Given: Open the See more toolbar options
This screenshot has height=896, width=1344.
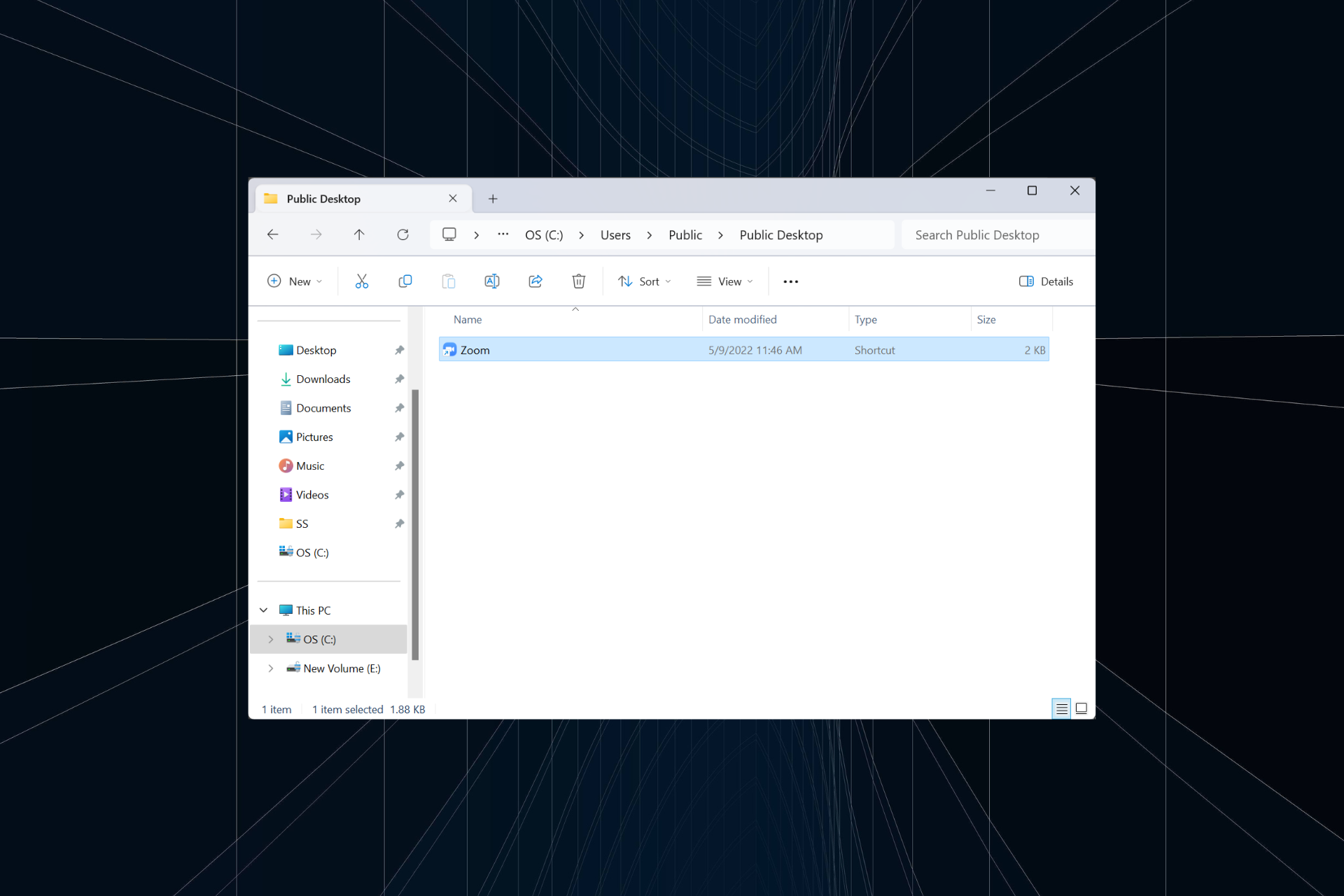Looking at the screenshot, I should pos(791,281).
